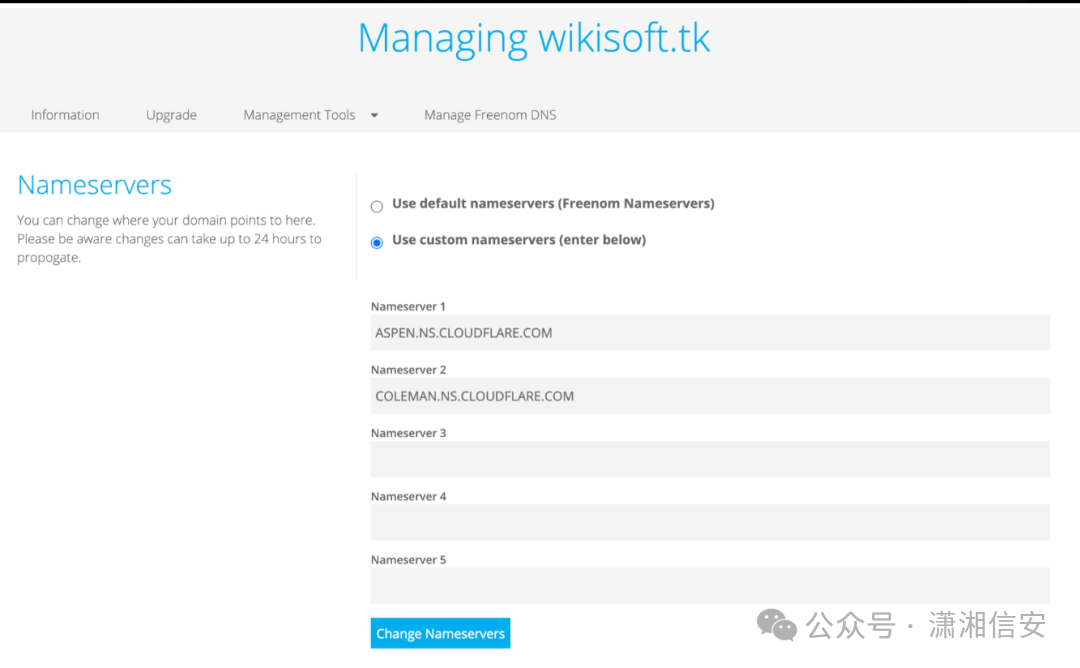
Task: Open the Management Tools menu
Action: pos(299,115)
